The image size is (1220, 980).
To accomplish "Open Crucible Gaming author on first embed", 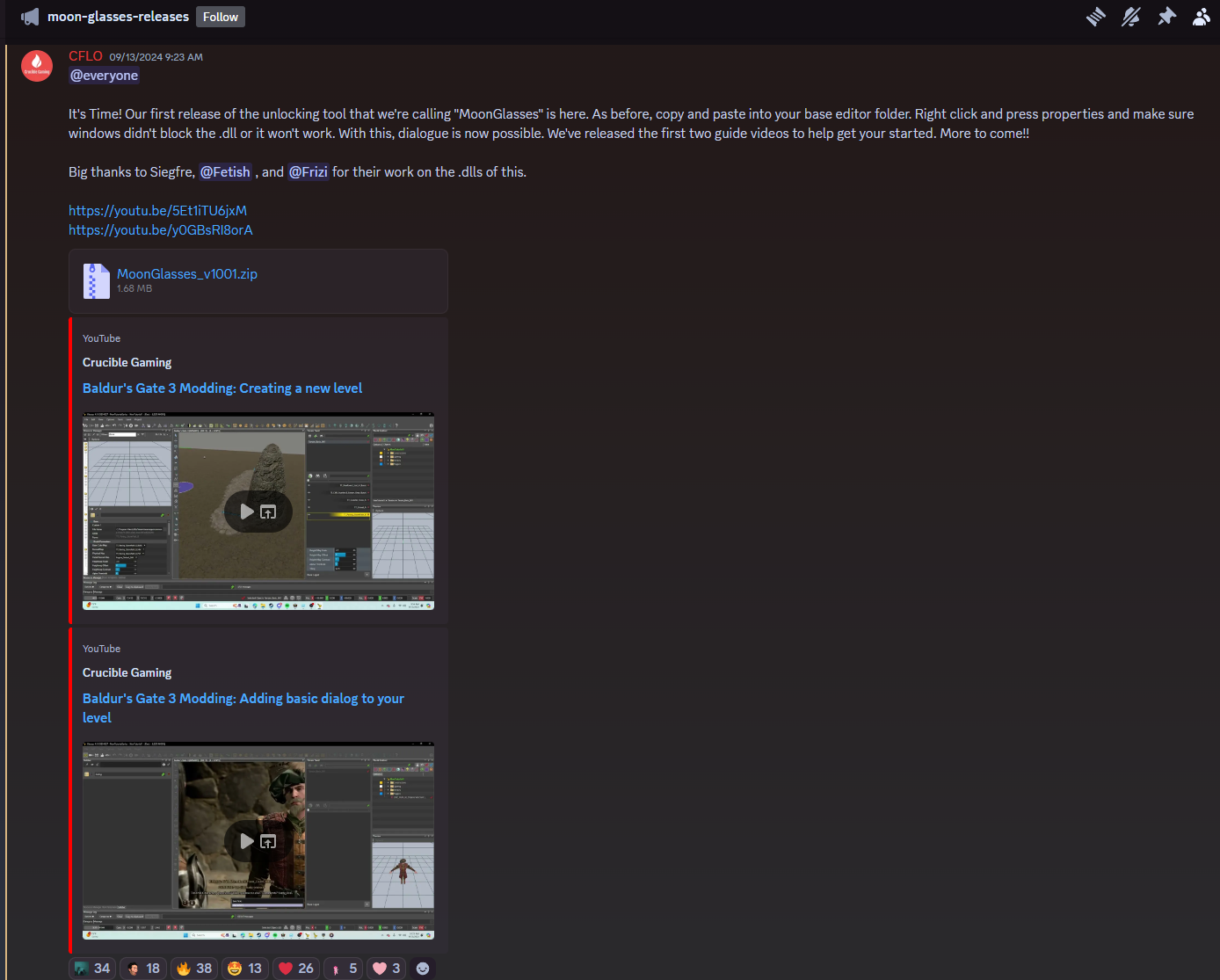I will click(127, 362).
